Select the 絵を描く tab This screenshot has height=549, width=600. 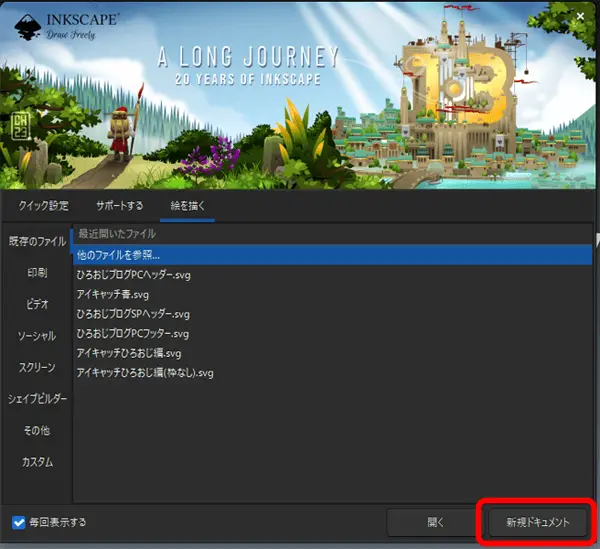pos(187,205)
